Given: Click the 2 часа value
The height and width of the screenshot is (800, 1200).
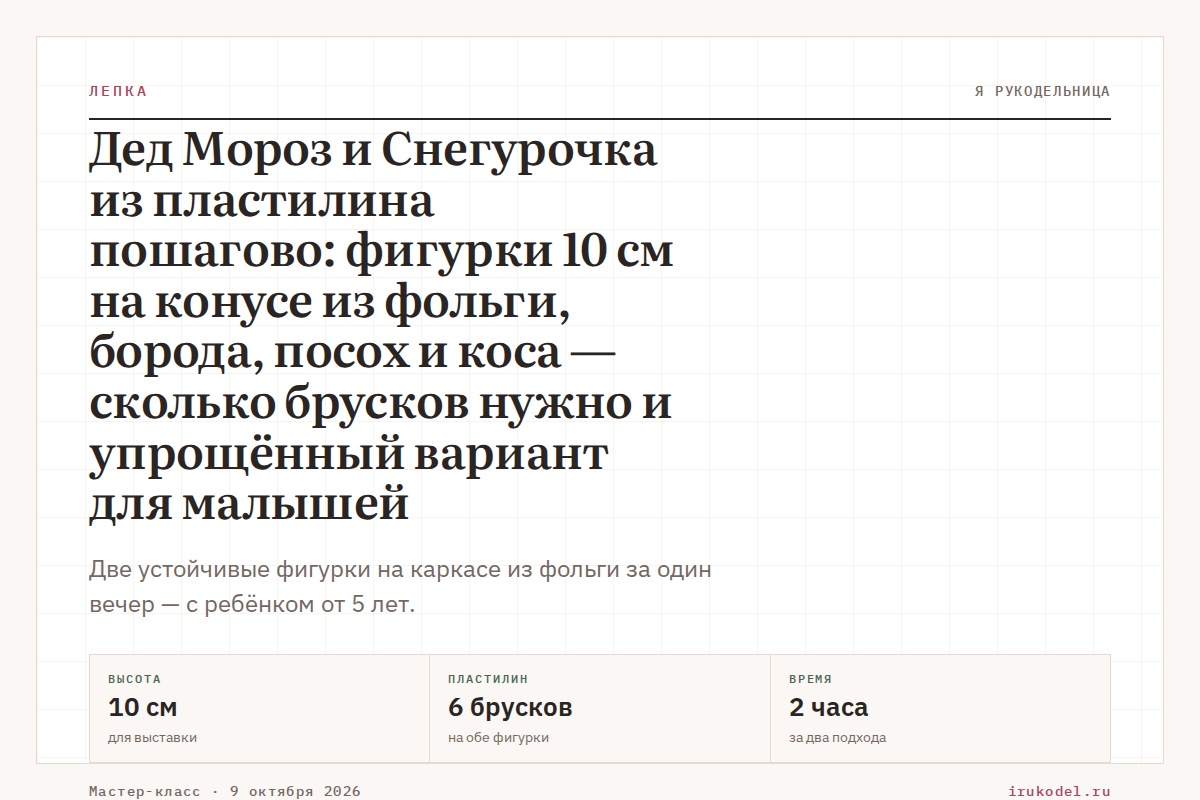Looking at the screenshot, I should pos(828,707).
